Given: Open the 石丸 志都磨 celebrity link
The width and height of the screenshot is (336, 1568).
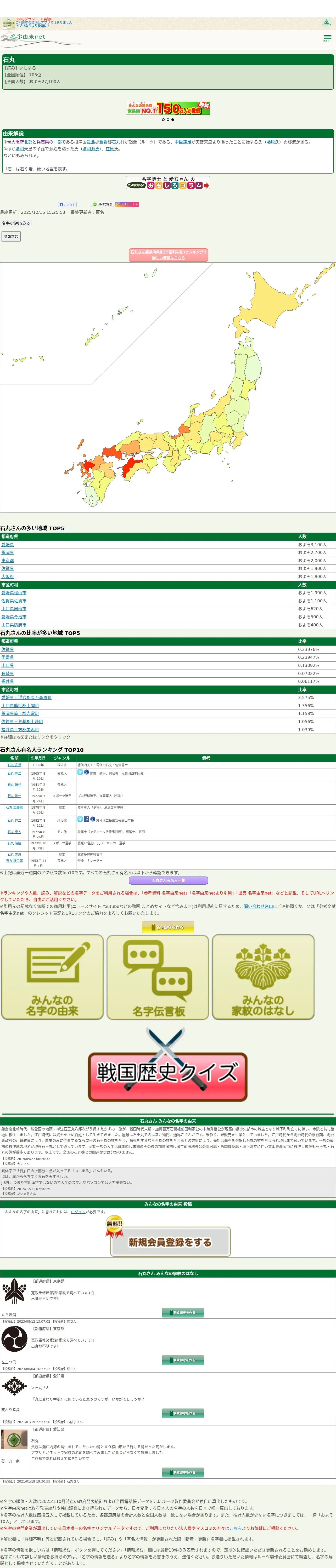Looking at the screenshot, I should pos(14,808).
